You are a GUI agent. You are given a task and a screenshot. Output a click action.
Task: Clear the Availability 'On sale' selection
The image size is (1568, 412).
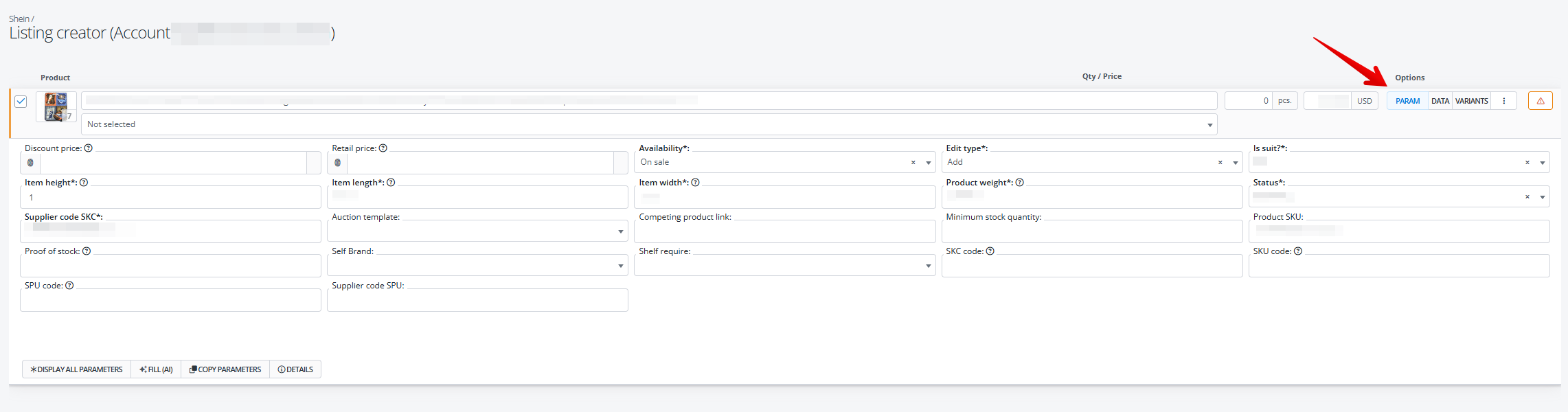coord(913,163)
